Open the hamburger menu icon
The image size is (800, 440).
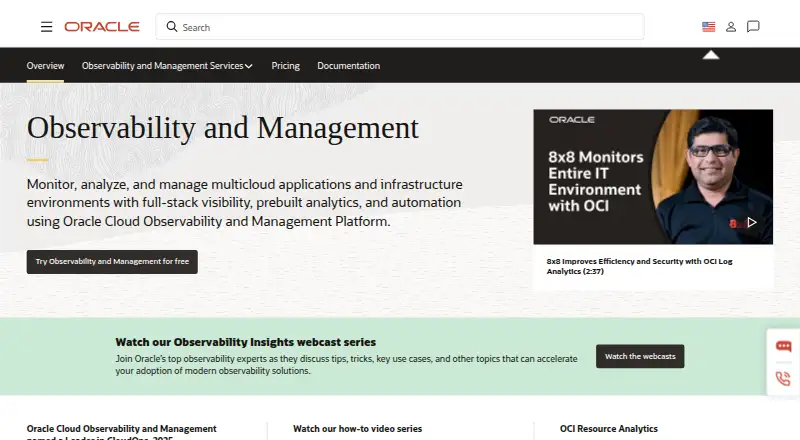[x=46, y=27]
